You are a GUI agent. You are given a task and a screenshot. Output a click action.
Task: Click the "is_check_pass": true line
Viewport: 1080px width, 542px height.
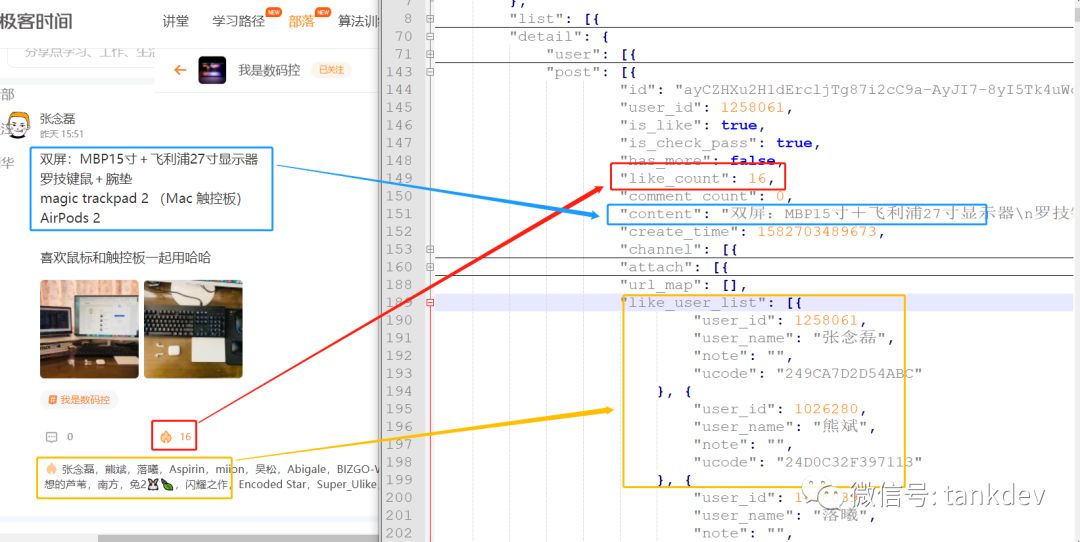[x=720, y=143]
